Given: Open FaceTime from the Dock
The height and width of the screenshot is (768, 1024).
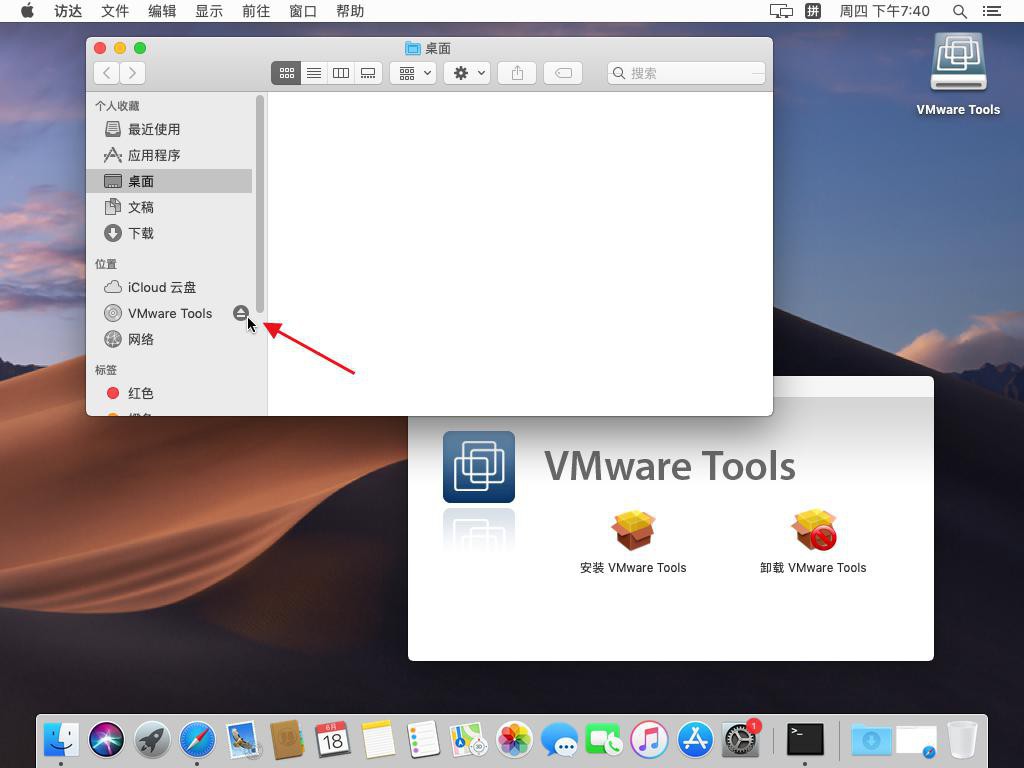Looking at the screenshot, I should click(x=604, y=740).
